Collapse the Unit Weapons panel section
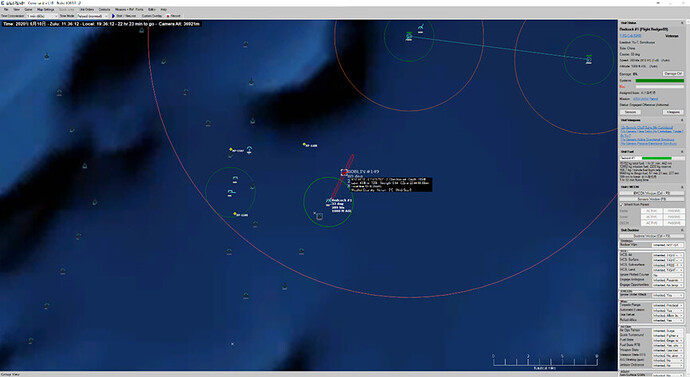690x377 pixels. [682, 120]
